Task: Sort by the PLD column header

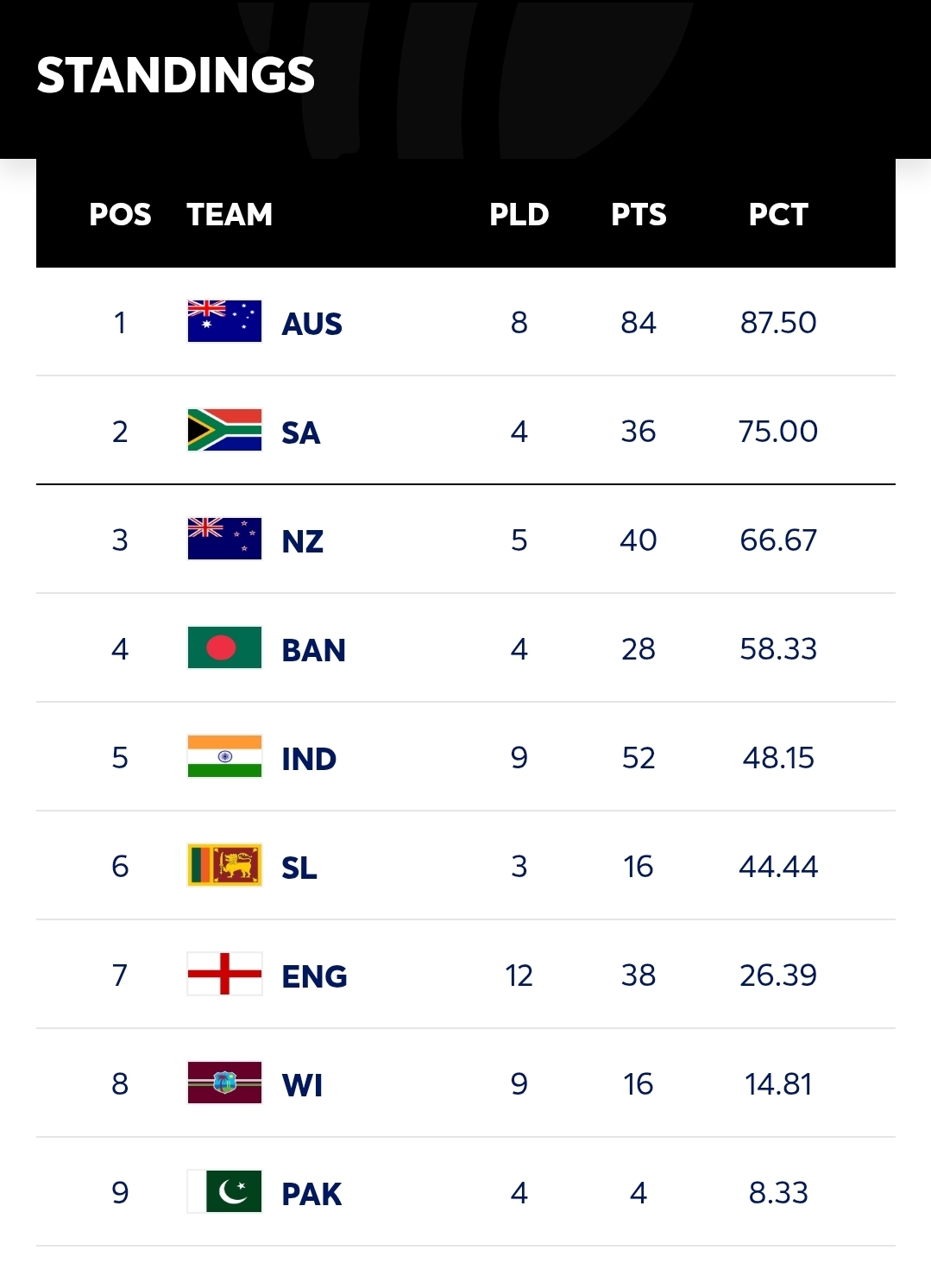Action: tap(519, 214)
